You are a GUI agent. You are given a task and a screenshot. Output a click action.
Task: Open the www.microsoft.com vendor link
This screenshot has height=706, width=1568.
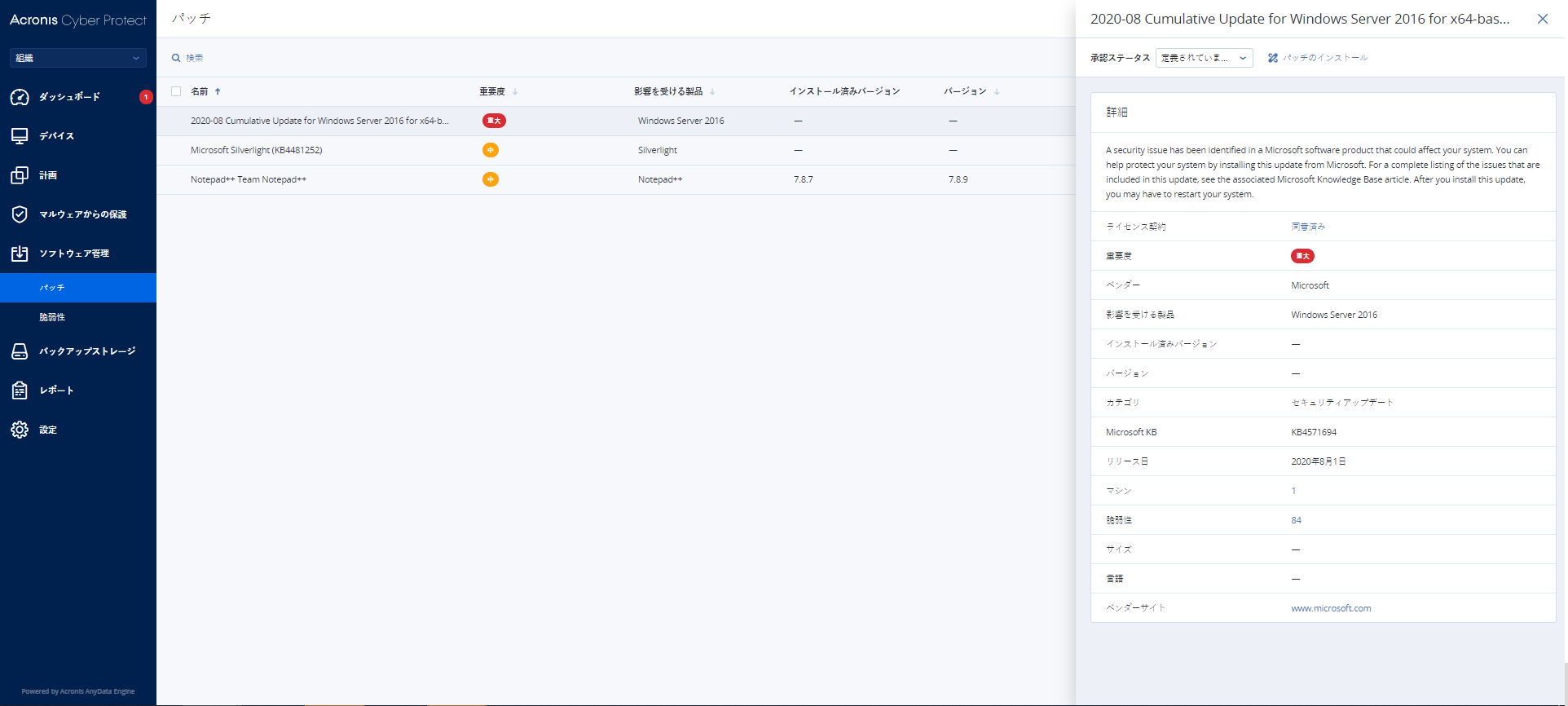pyautogui.click(x=1330, y=608)
